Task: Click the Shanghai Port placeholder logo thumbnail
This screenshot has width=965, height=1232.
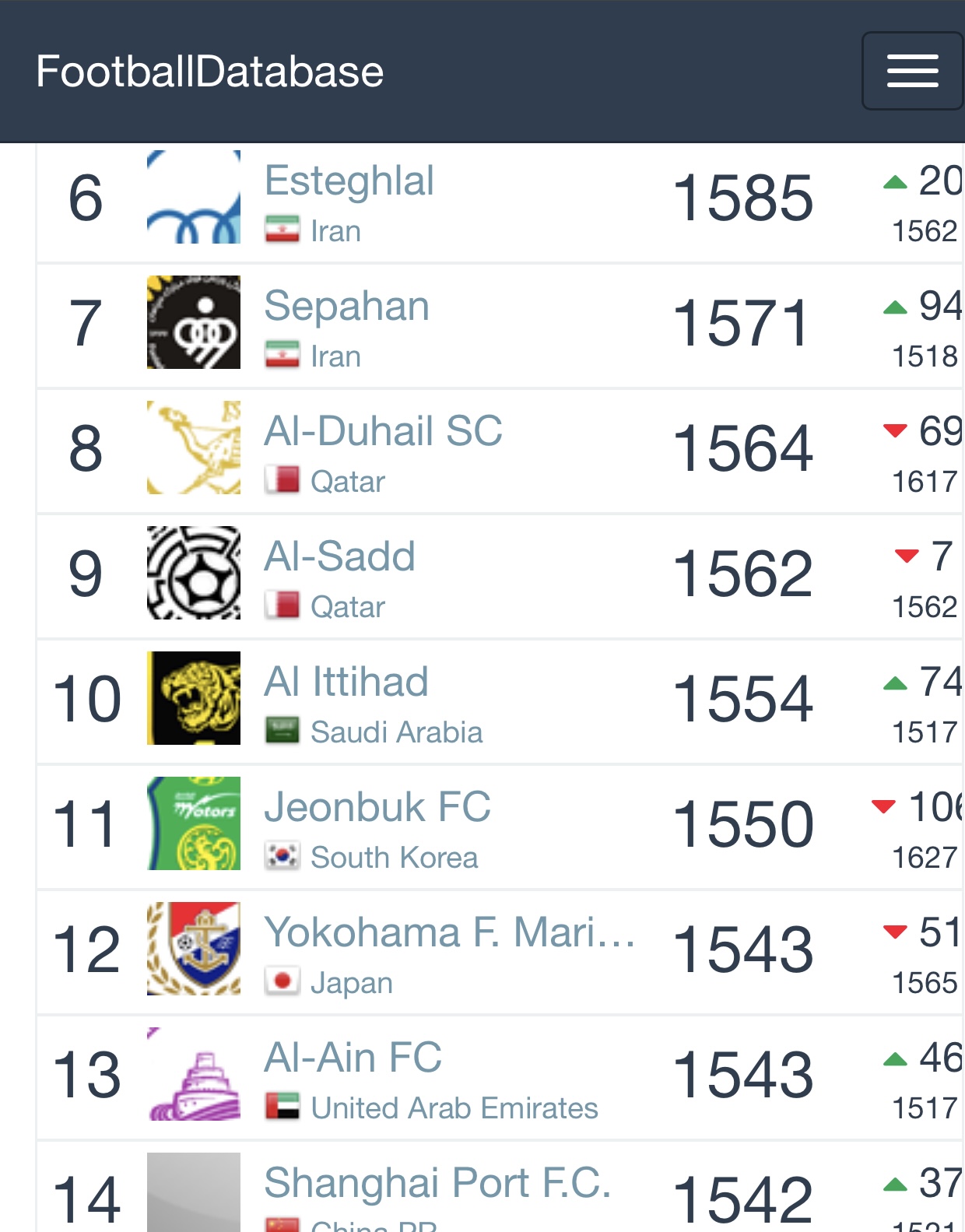Action: pos(194,1192)
